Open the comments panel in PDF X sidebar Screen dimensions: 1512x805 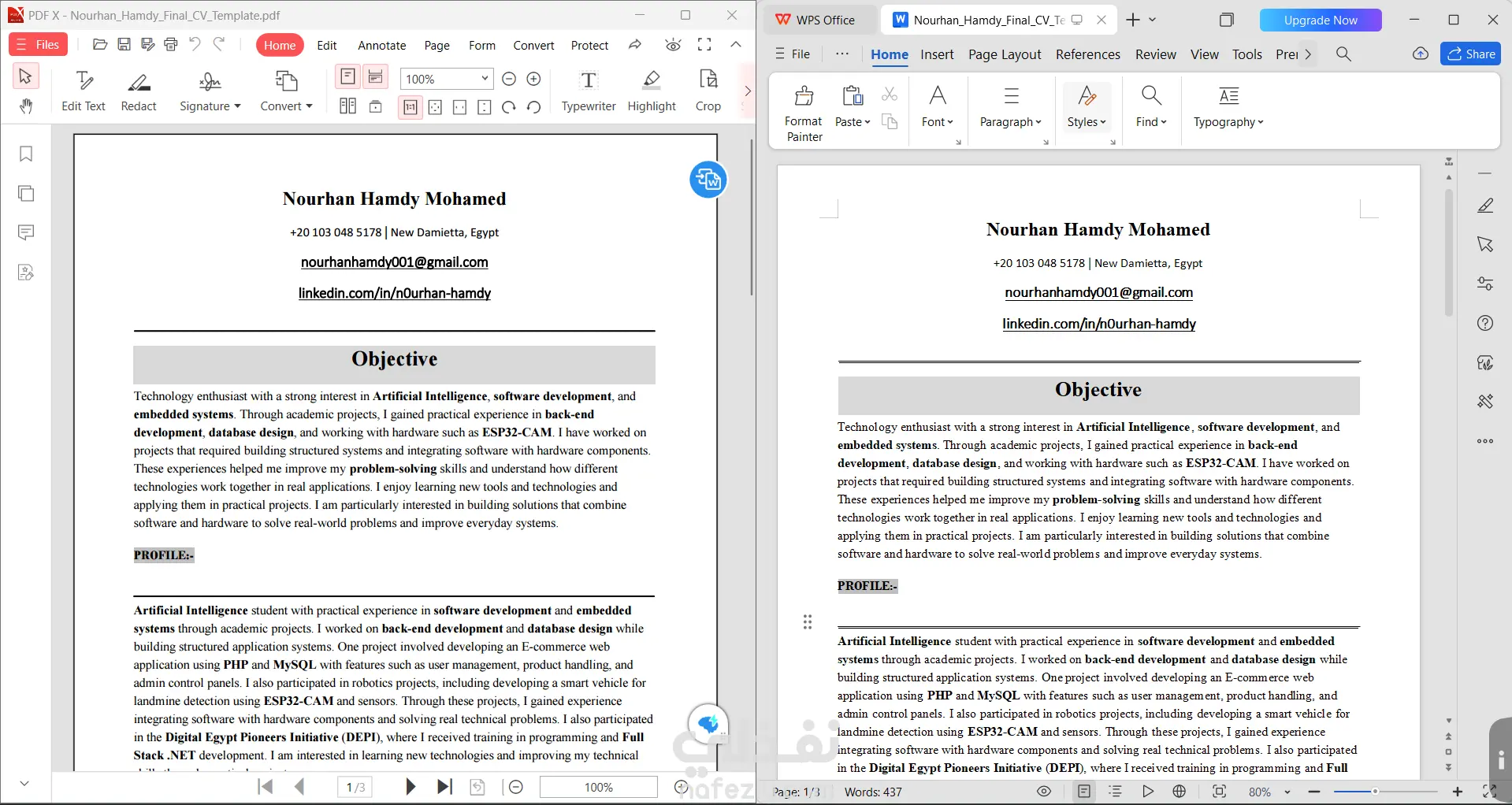point(26,232)
